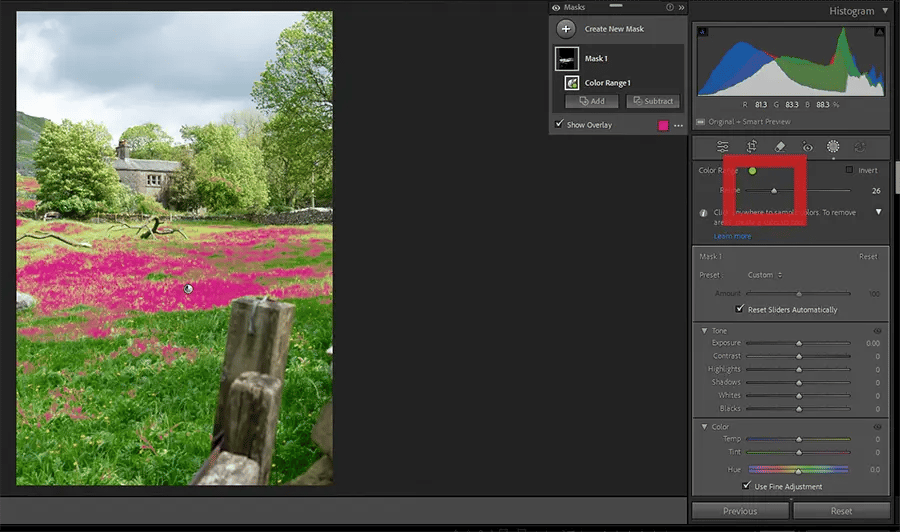
Task: Toggle the eye icon in Masks panel header
Action: tap(556, 7)
